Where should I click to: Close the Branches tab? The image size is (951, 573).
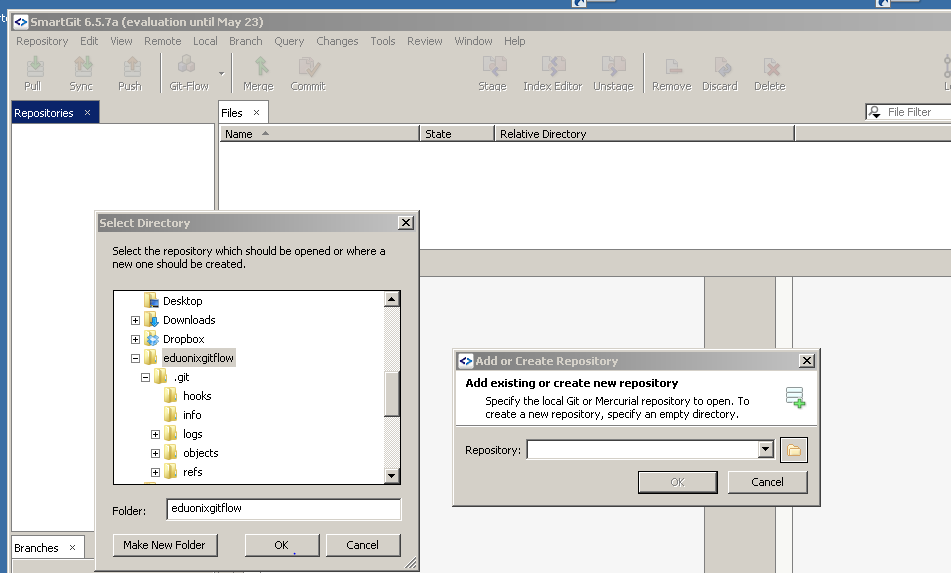[72, 548]
